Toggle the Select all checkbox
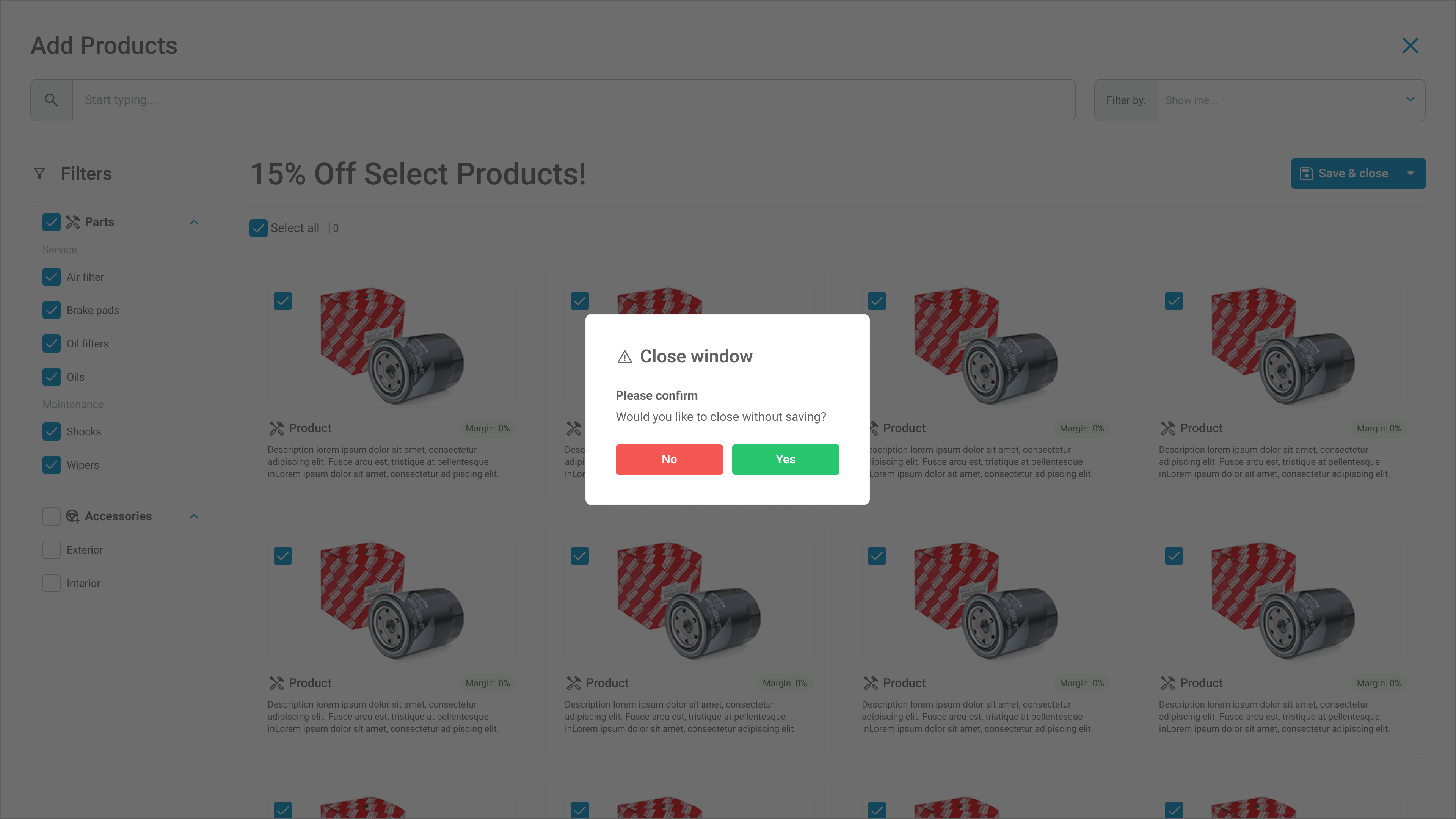 click(258, 228)
